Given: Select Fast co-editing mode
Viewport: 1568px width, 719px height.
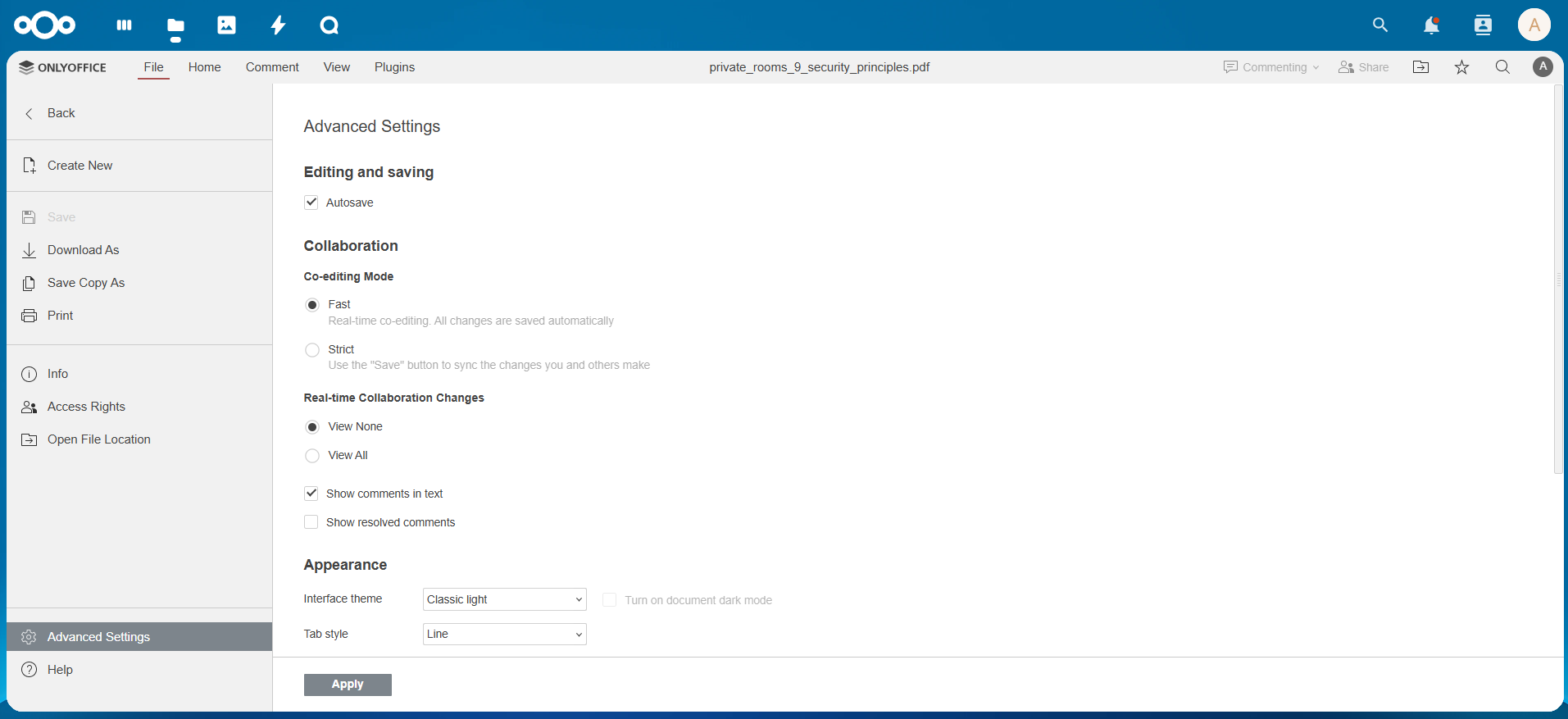Looking at the screenshot, I should click(x=312, y=305).
